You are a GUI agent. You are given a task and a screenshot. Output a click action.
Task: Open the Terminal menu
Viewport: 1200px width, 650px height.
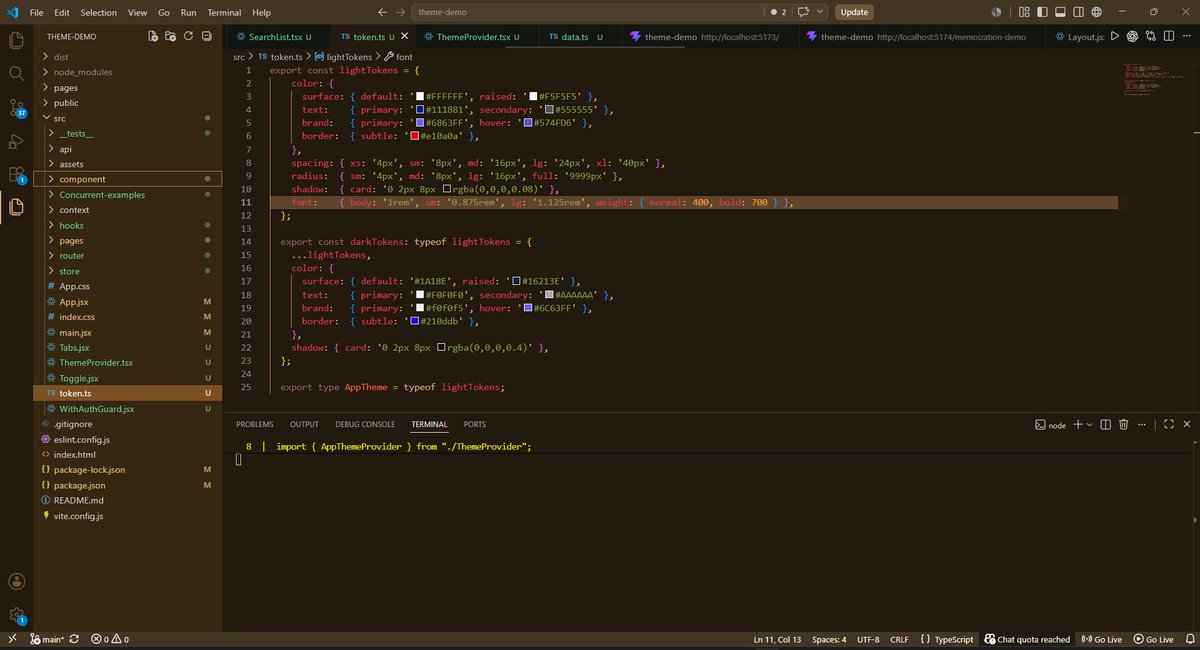pos(224,12)
